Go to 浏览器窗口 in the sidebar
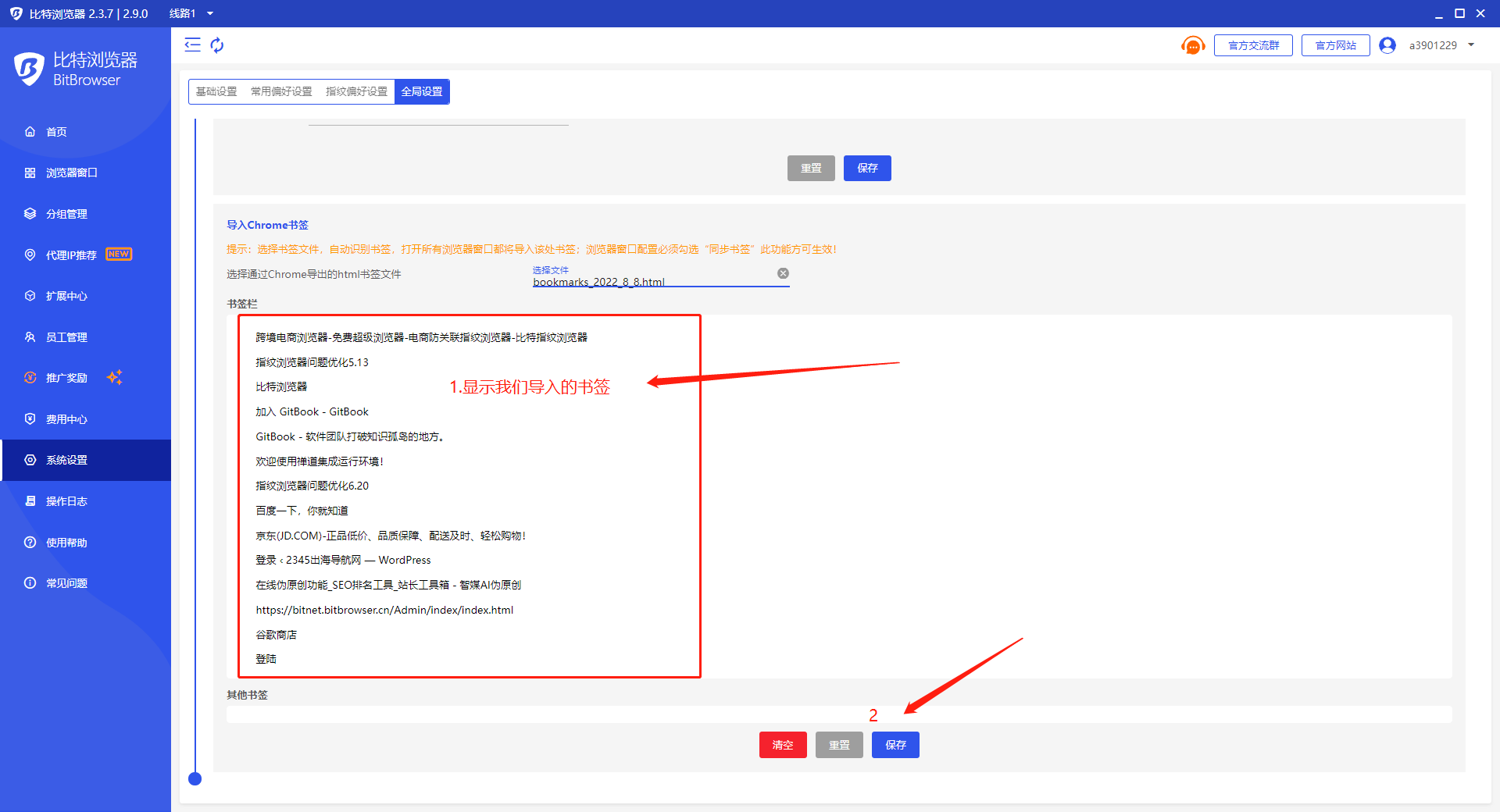This screenshot has width=1500, height=812. (x=71, y=173)
